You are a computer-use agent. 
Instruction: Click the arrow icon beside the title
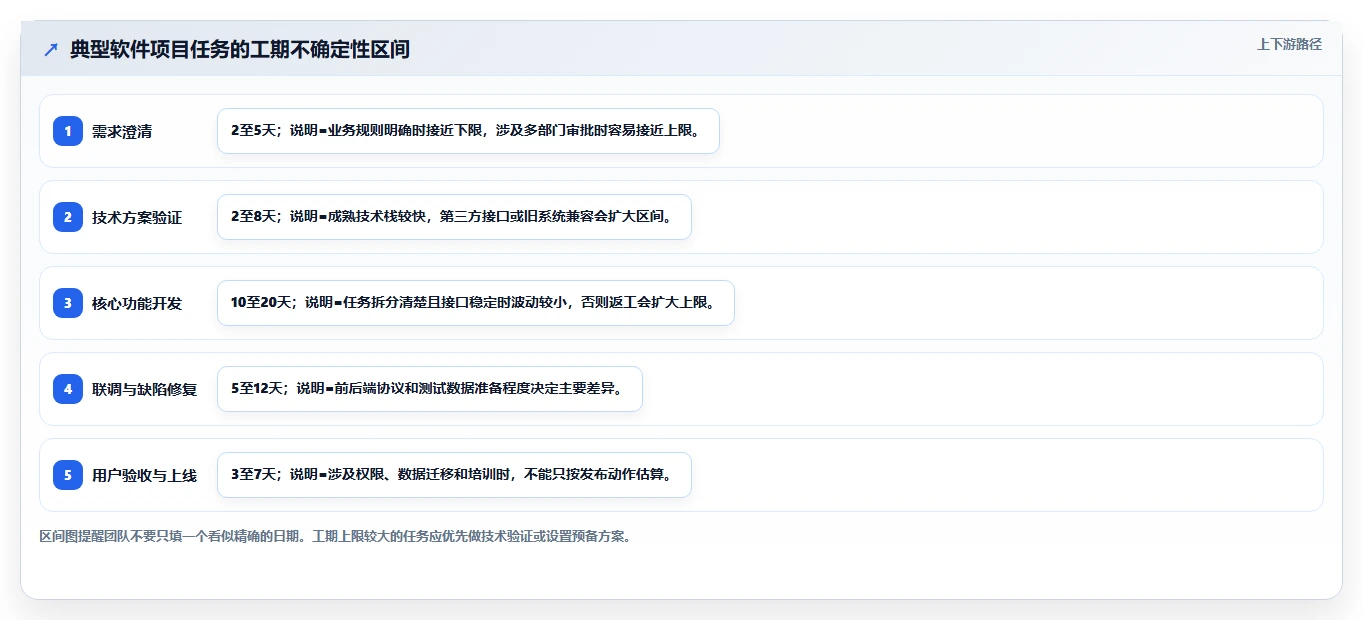(x=51, y=49)
